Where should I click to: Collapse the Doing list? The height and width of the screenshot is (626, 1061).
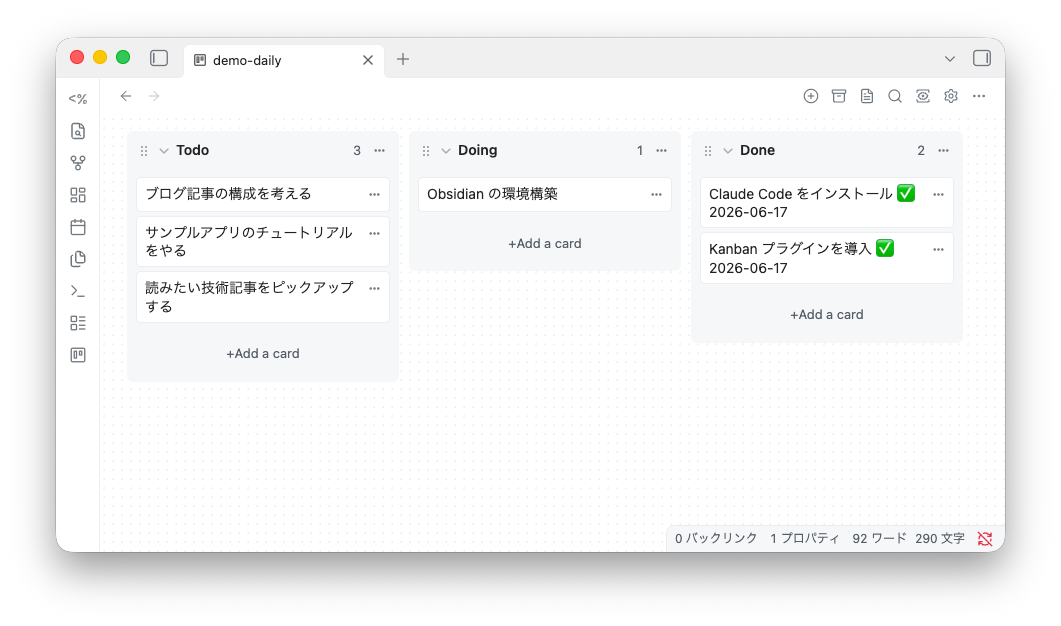pyautogui.click(x=446, y=150)
